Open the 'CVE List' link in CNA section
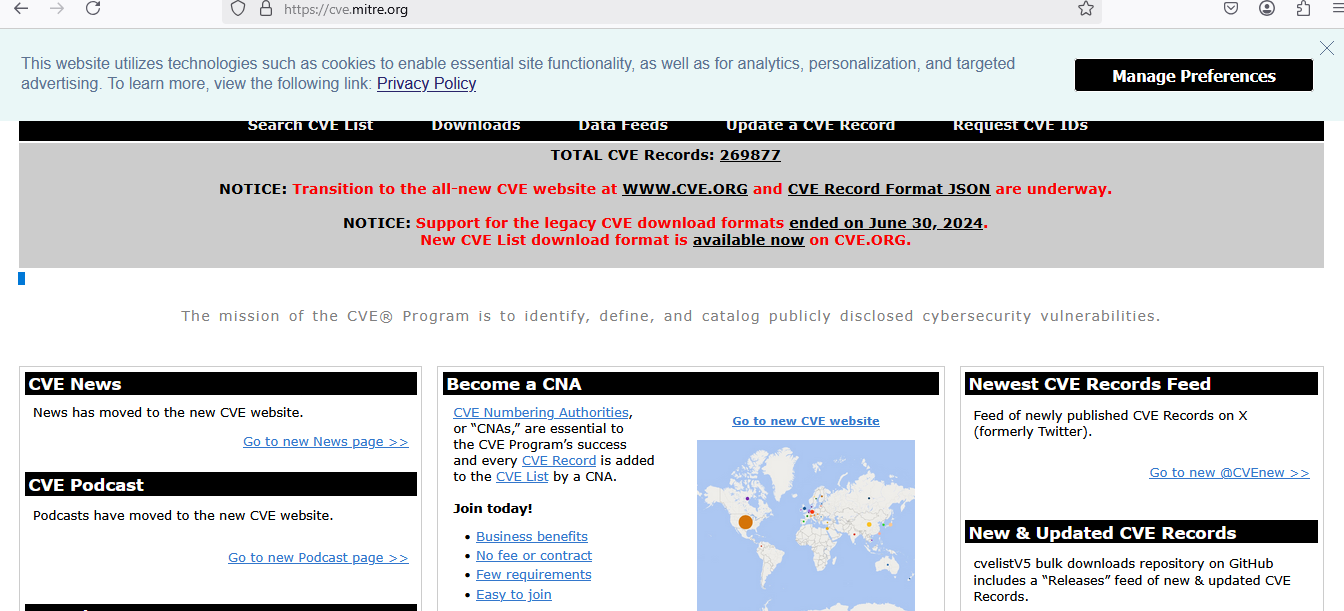This screenshot has height=611, width=1344. (522, 477)
